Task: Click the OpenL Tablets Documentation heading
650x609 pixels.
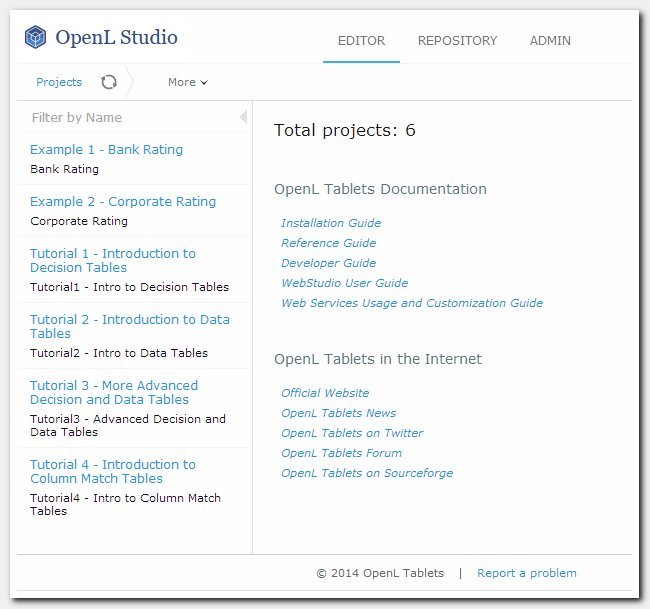Action: click(381, 189)
